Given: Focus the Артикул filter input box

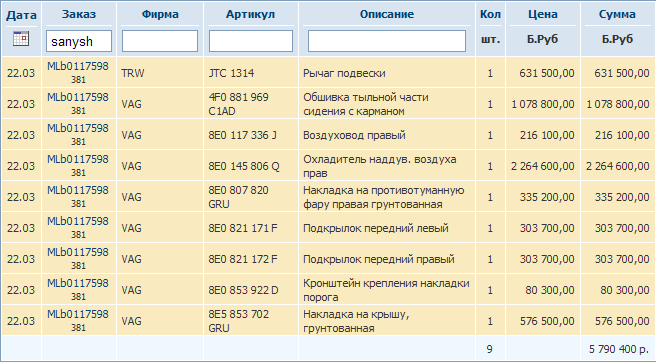Looking at the screenshot, I should pyautogui.click(x=251, y=41).
